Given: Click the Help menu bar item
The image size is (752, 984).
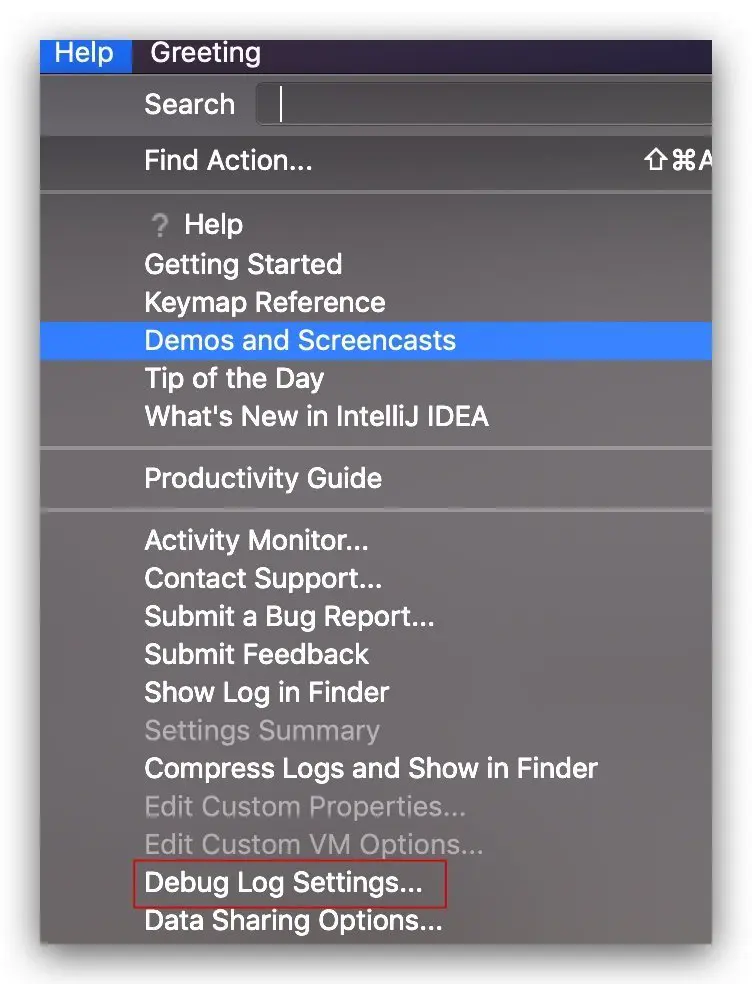Looking at the screenshot, I should (84, 54).
